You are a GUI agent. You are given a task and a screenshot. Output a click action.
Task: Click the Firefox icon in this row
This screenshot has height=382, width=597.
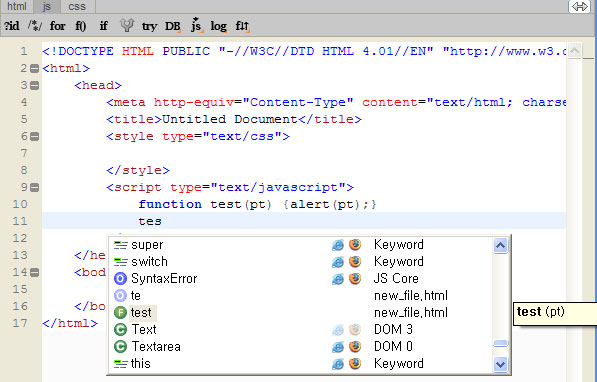click(355, 363)
